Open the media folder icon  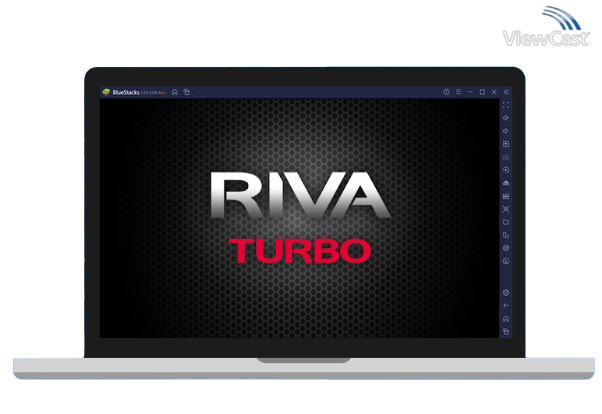506,222
